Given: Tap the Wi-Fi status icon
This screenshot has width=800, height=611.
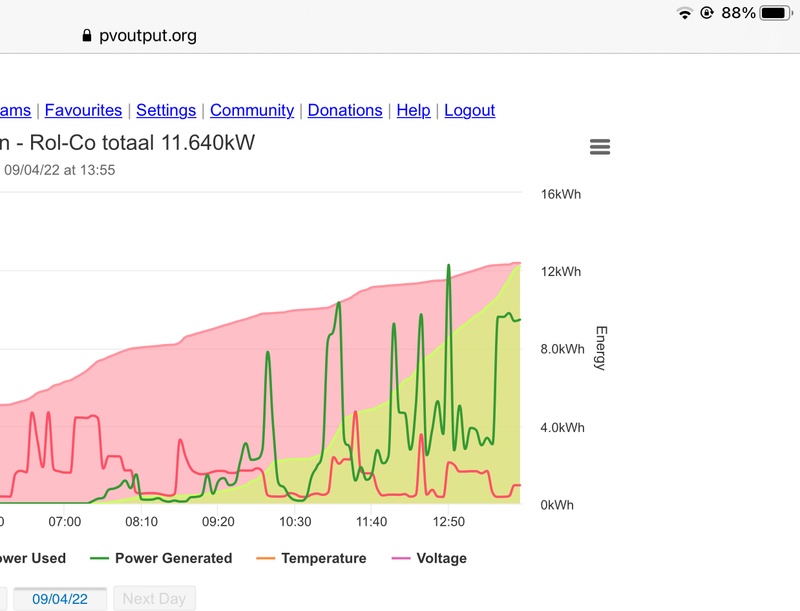Looking at the screenshot, I should (684, 13).
